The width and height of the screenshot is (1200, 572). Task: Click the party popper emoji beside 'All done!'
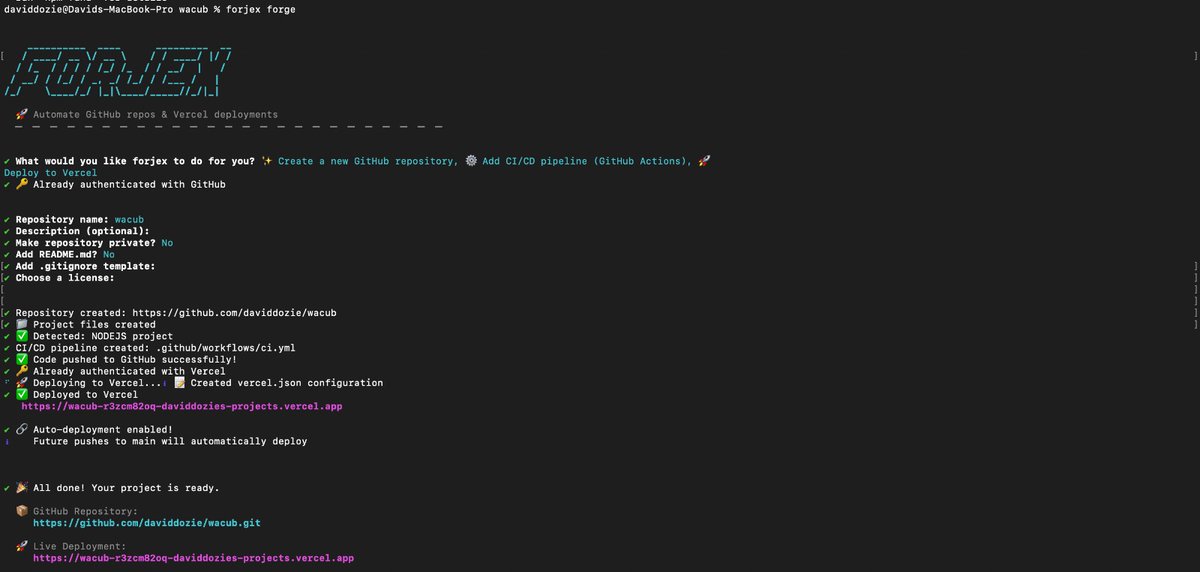click(21, 488)
